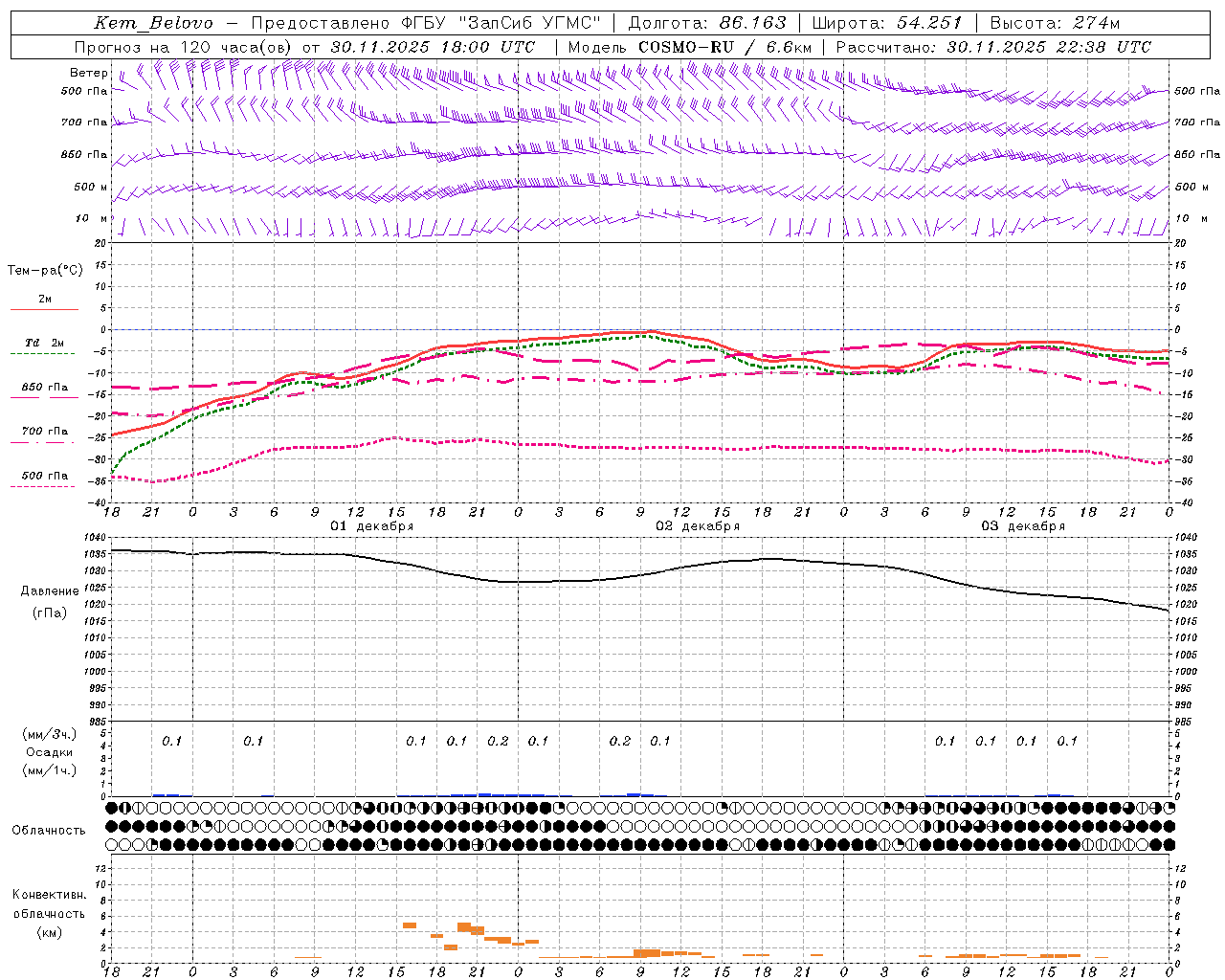Click the '(мм/3ч.)' precipitation unit label
Viewport: 1225px width, 980px height.
point(50,735)
